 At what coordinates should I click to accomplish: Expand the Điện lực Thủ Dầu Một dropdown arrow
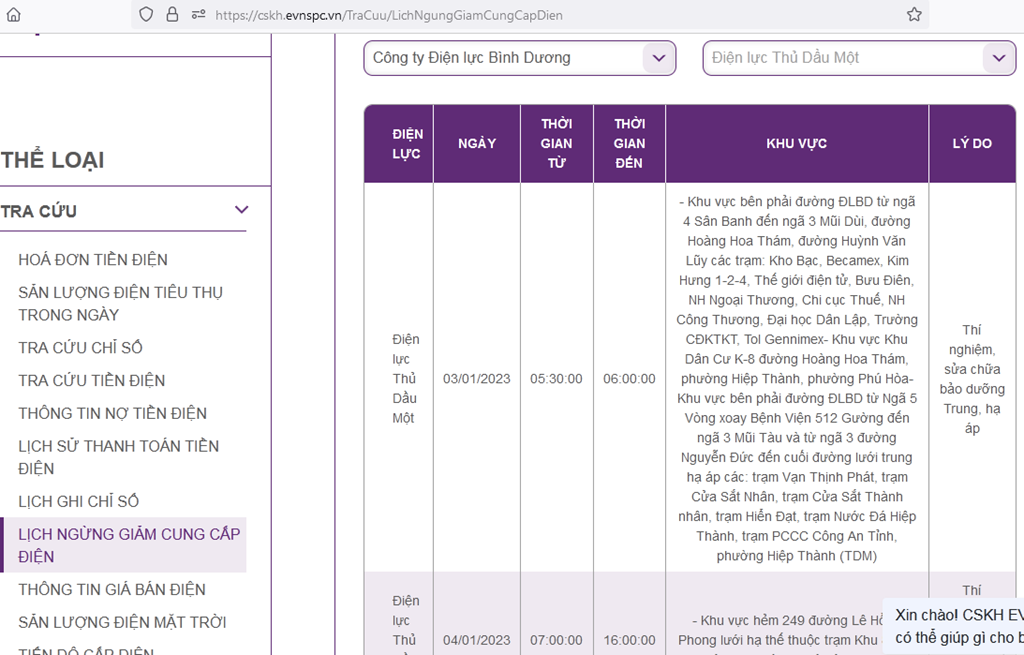pos(999,58)
